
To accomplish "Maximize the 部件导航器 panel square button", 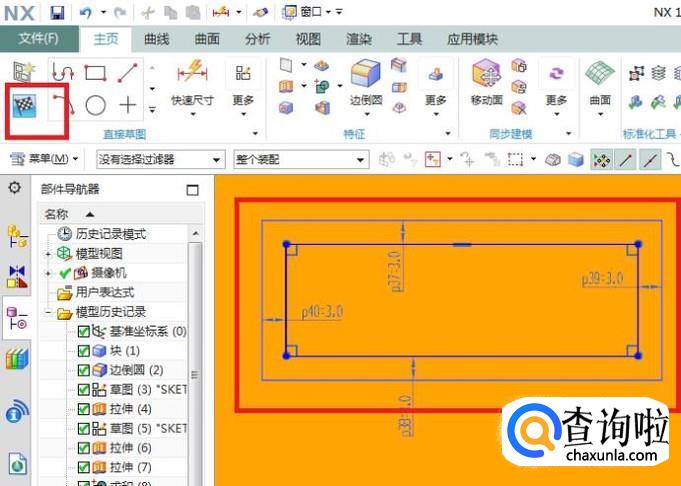I will click(x=192, y=190).
